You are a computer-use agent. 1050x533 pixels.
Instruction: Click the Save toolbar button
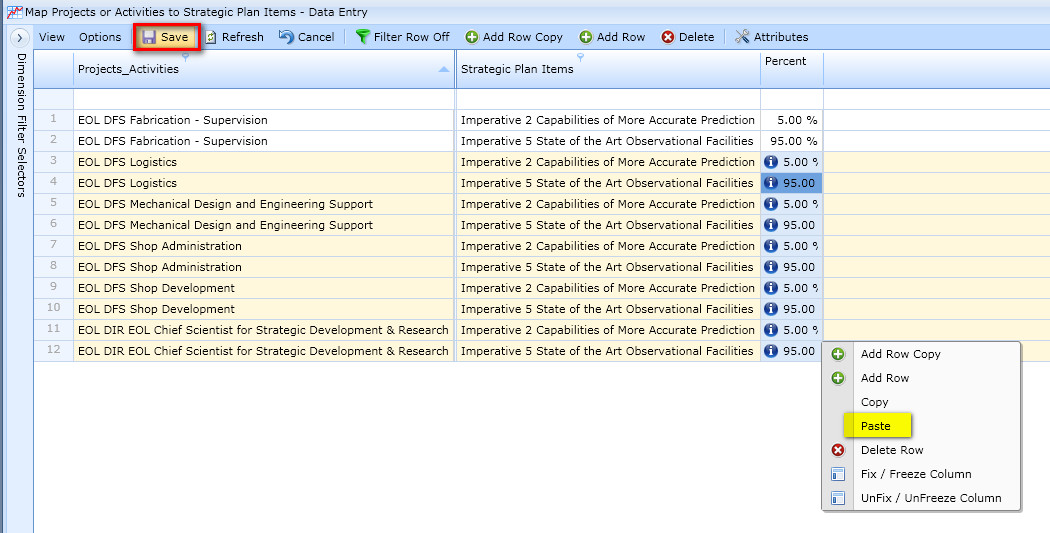click(165, 37)
